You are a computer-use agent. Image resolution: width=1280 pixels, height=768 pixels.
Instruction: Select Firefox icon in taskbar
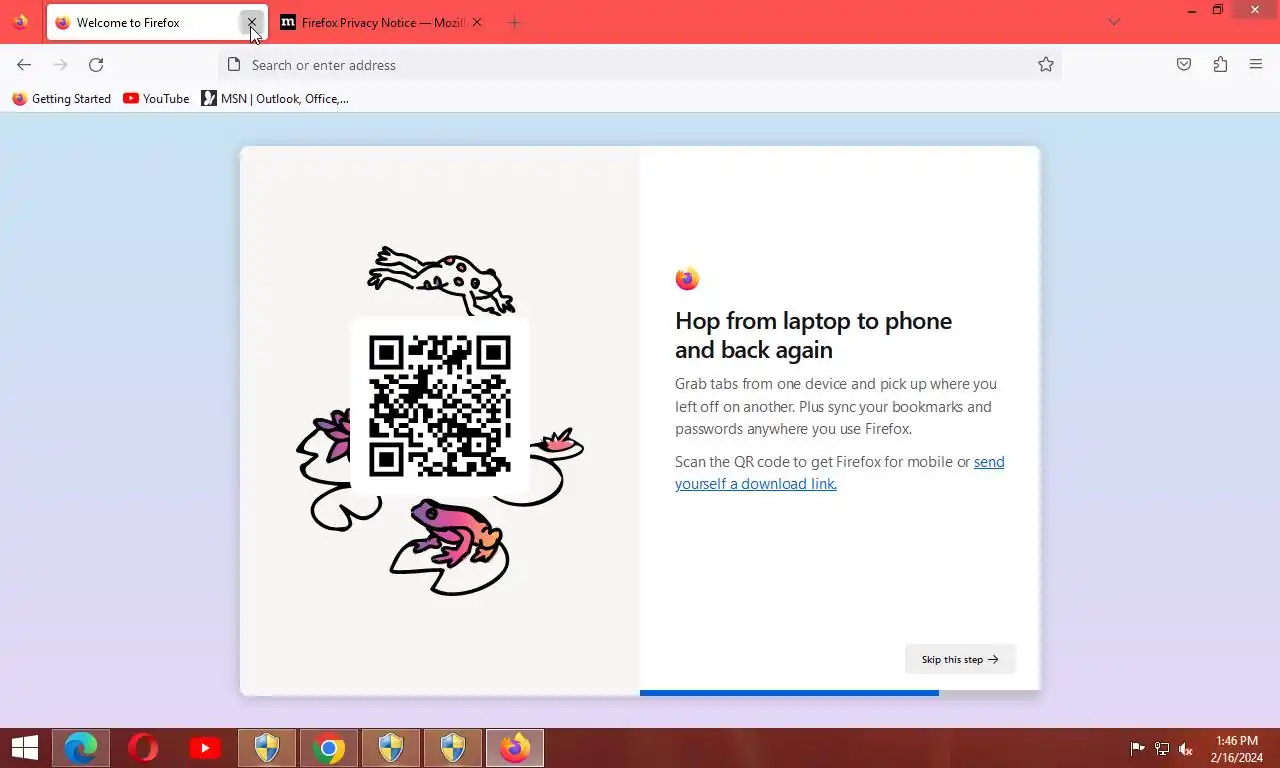(x=515, y=748)
